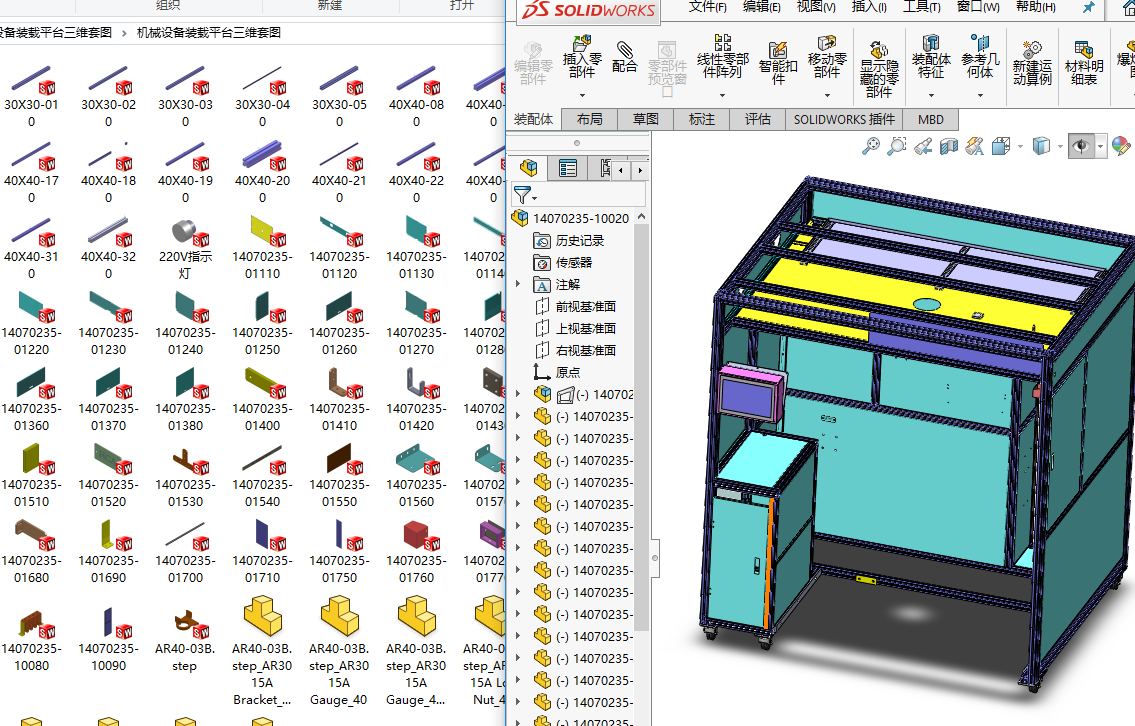Click the Edit Appearance color ball
The width and height of the screenshot is (1135, 726).
coord(1120,146)
